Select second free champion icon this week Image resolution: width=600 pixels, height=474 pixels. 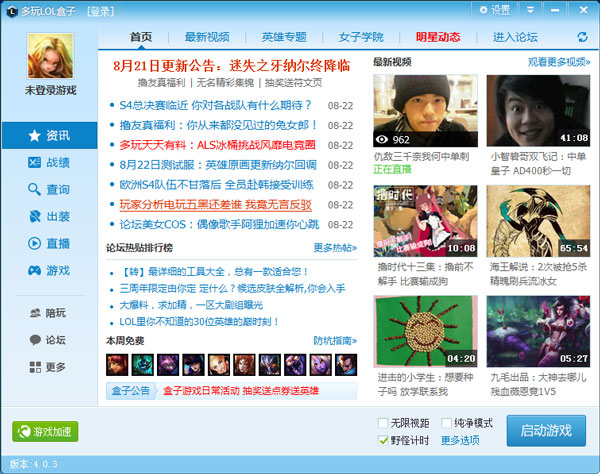[x=143, y=365]
